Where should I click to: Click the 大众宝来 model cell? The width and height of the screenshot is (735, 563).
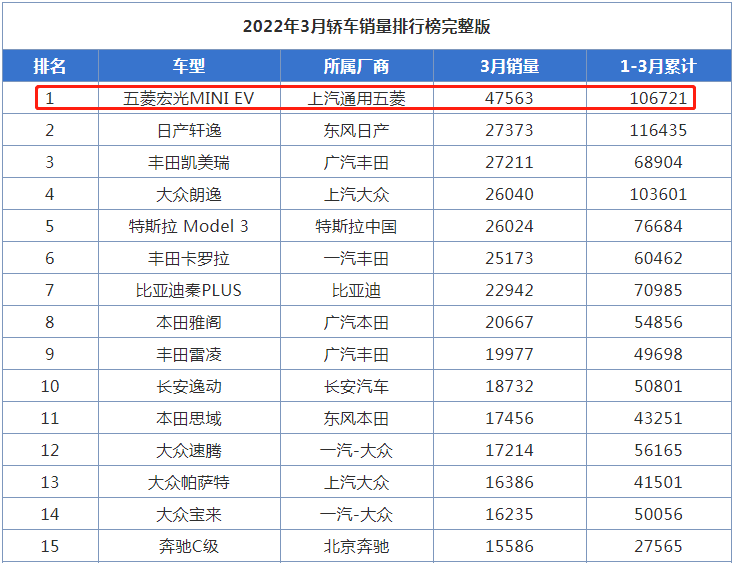click(189, 515)
